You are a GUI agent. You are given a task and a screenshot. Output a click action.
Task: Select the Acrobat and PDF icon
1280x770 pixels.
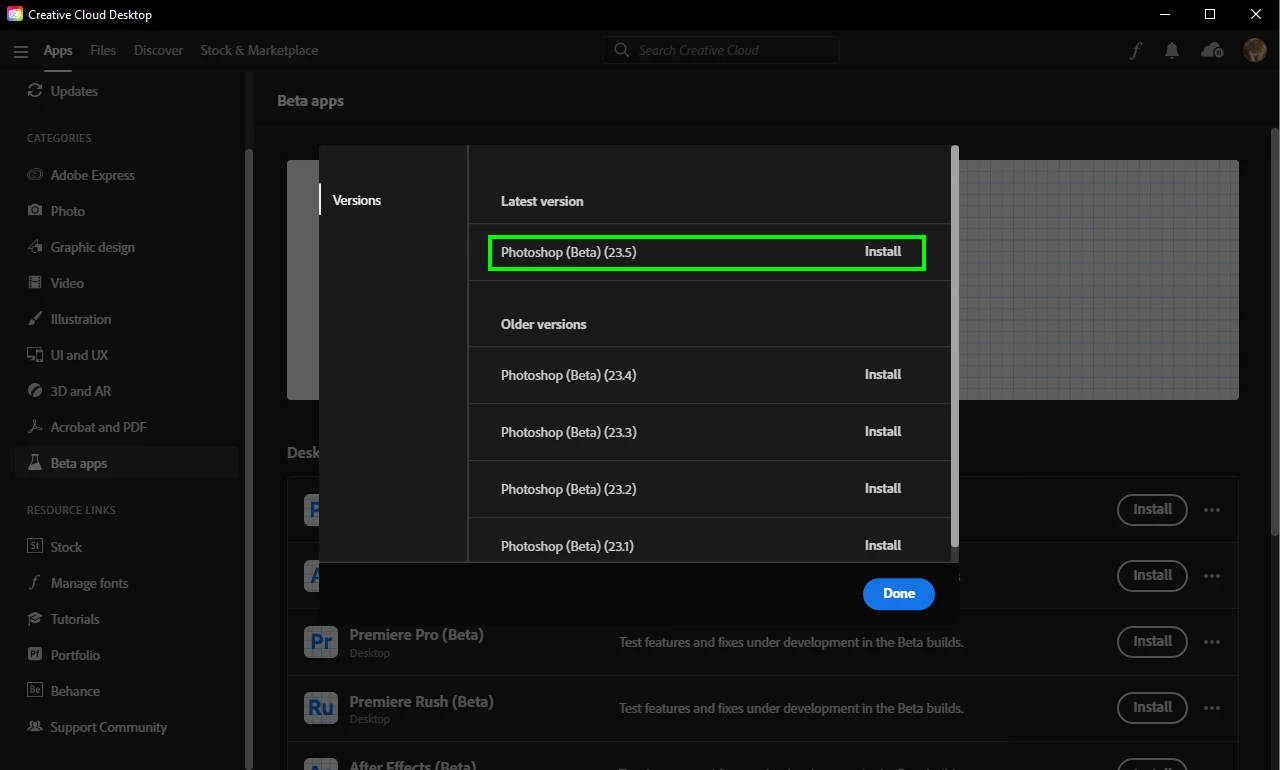click(x=35, y=427)
